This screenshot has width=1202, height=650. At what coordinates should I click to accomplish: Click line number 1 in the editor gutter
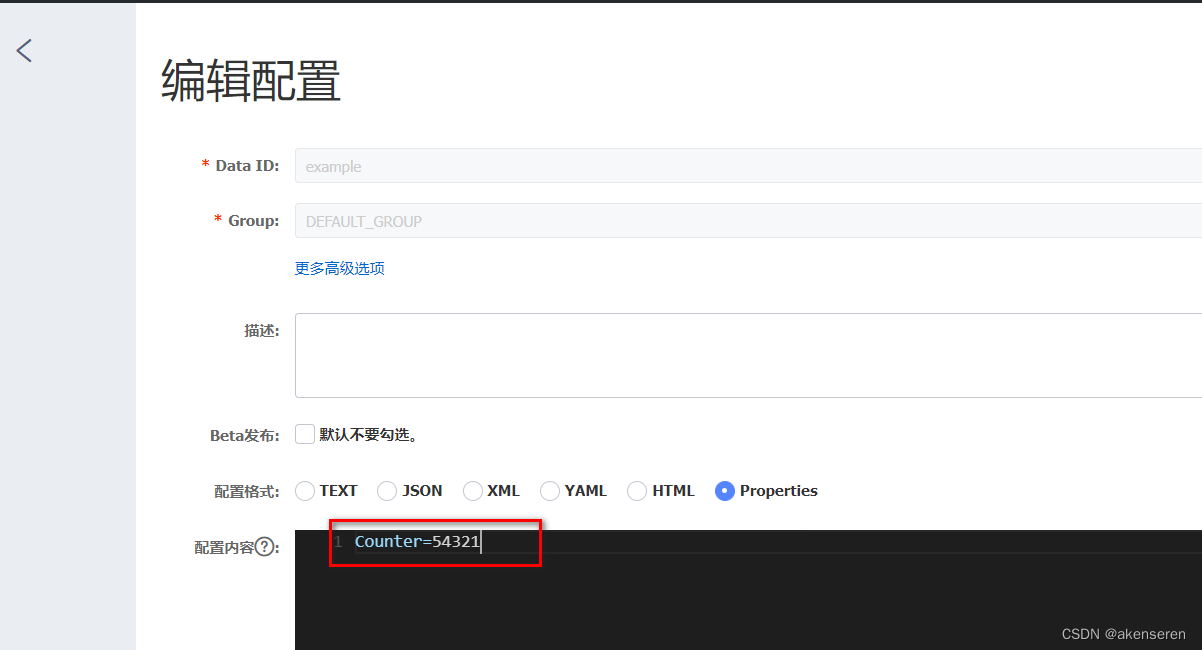(x=338, y=542)
